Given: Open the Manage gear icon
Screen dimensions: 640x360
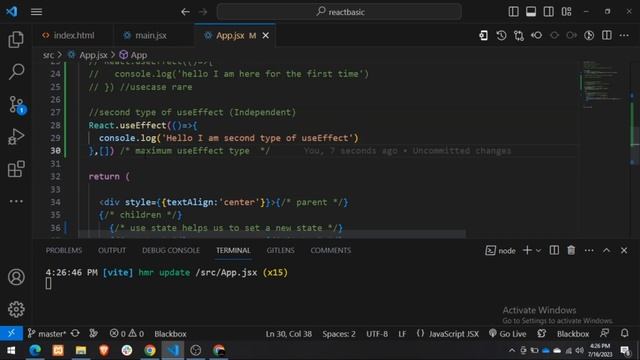Looking at the screenshot, I should [16, 309].
